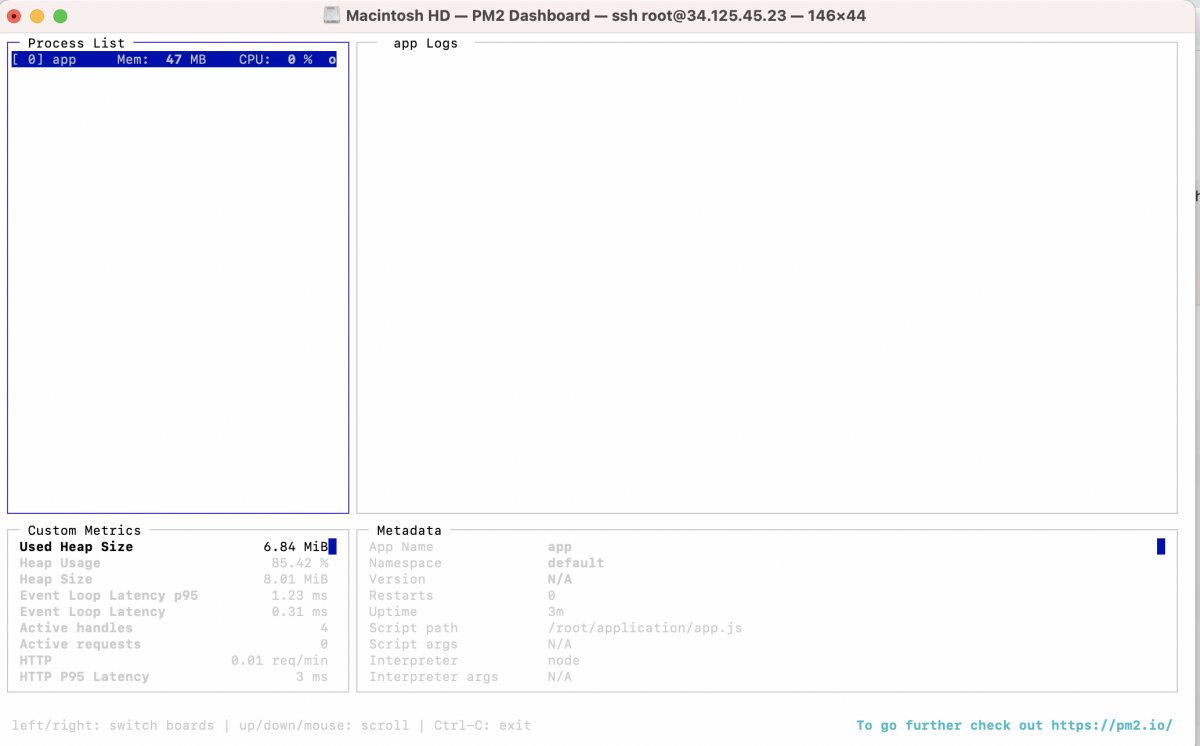Focus the Process List panel title

tap(76, 43)
